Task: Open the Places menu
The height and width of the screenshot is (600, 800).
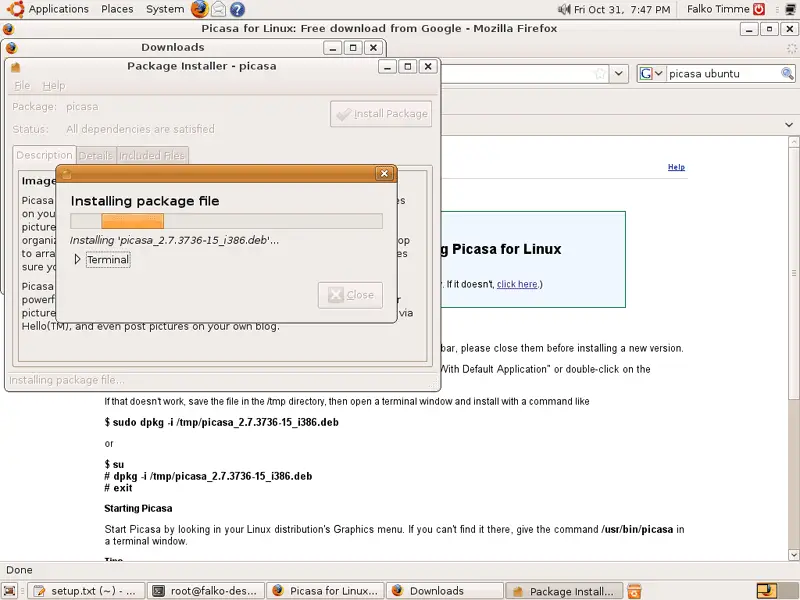Action: tap(117, 9)
